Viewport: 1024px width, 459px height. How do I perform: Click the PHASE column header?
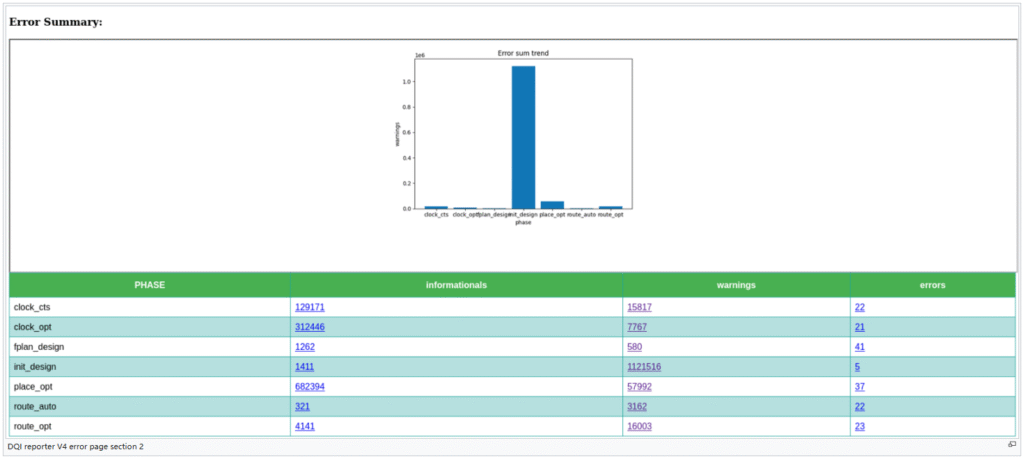point(150,285)
